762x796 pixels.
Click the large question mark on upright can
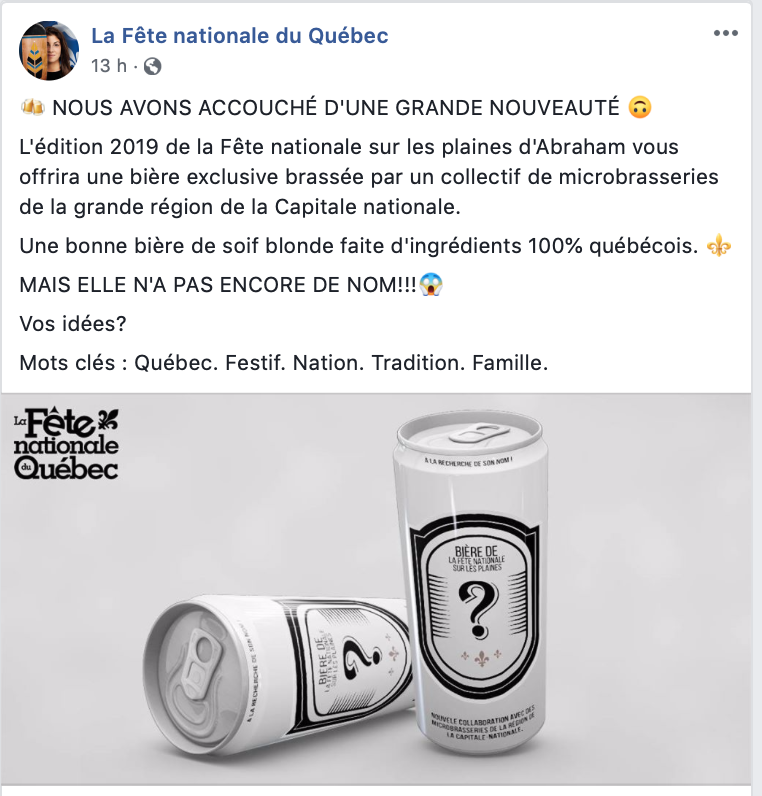point(477,610)
